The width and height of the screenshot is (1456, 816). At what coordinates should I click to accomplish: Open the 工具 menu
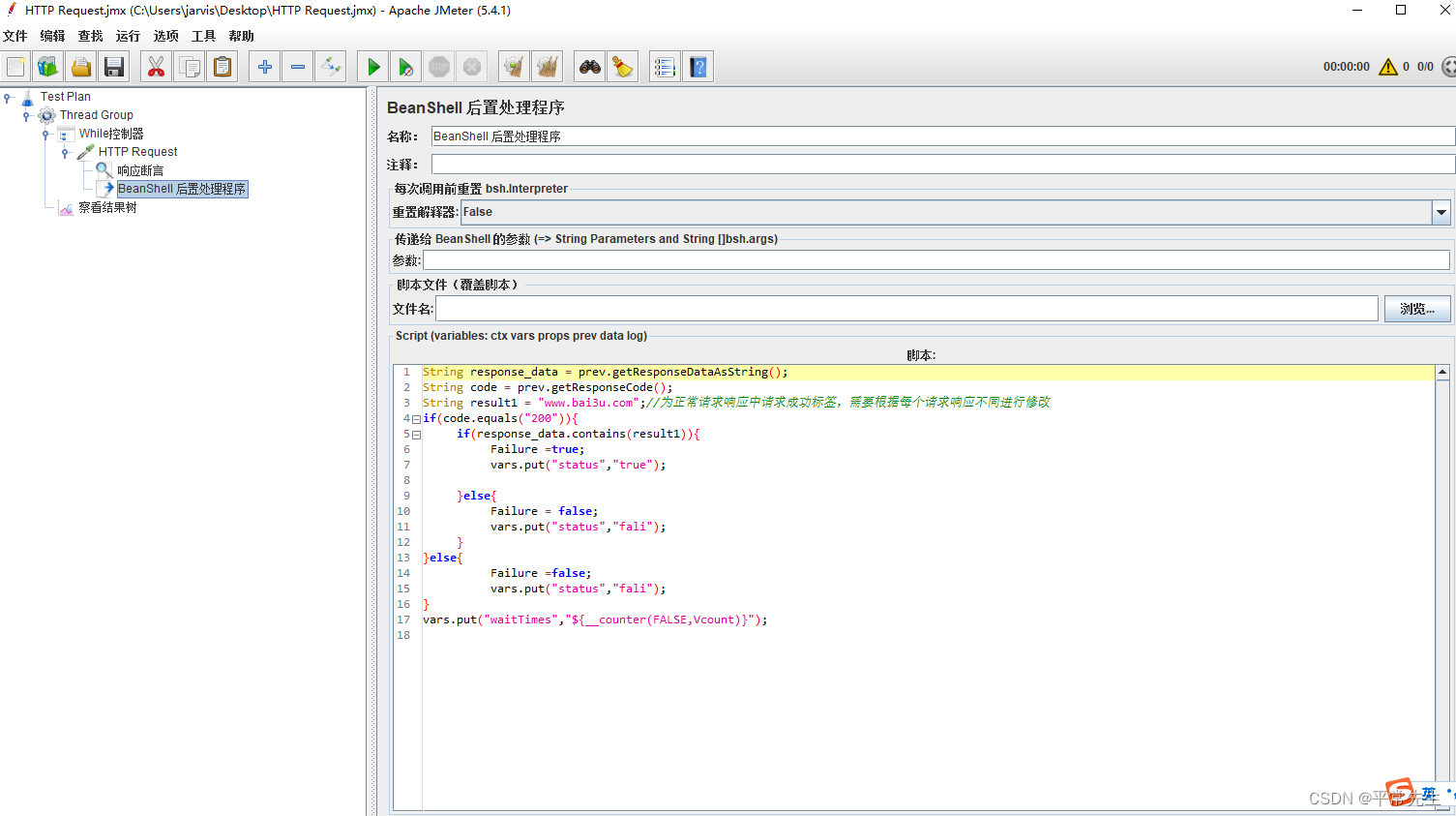click(x=202, y=35)
